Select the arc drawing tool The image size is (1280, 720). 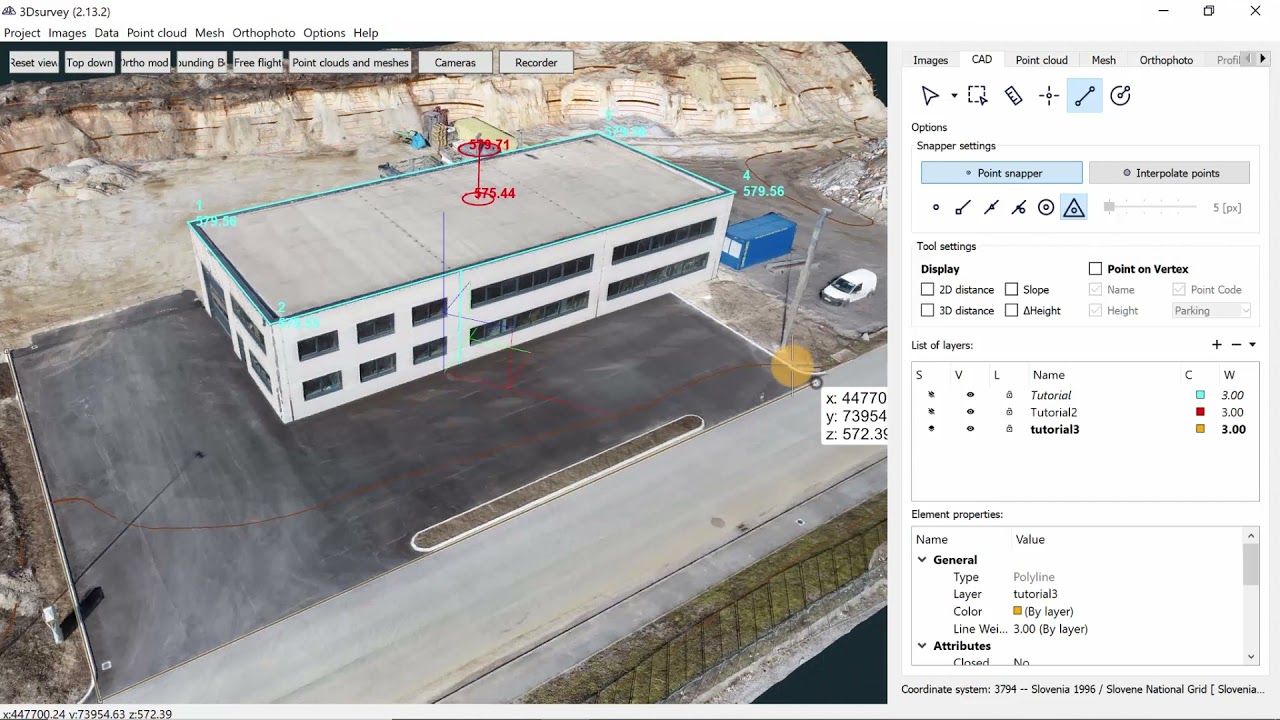point(1120,95)
